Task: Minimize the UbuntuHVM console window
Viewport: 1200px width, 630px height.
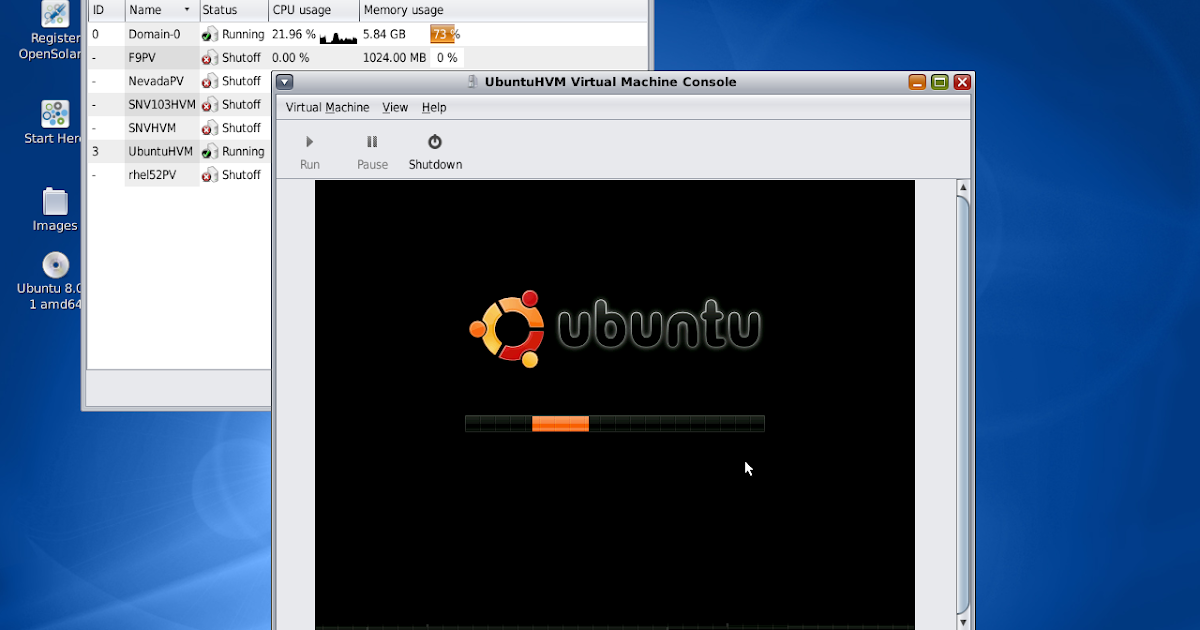Action: click(917, 82)
